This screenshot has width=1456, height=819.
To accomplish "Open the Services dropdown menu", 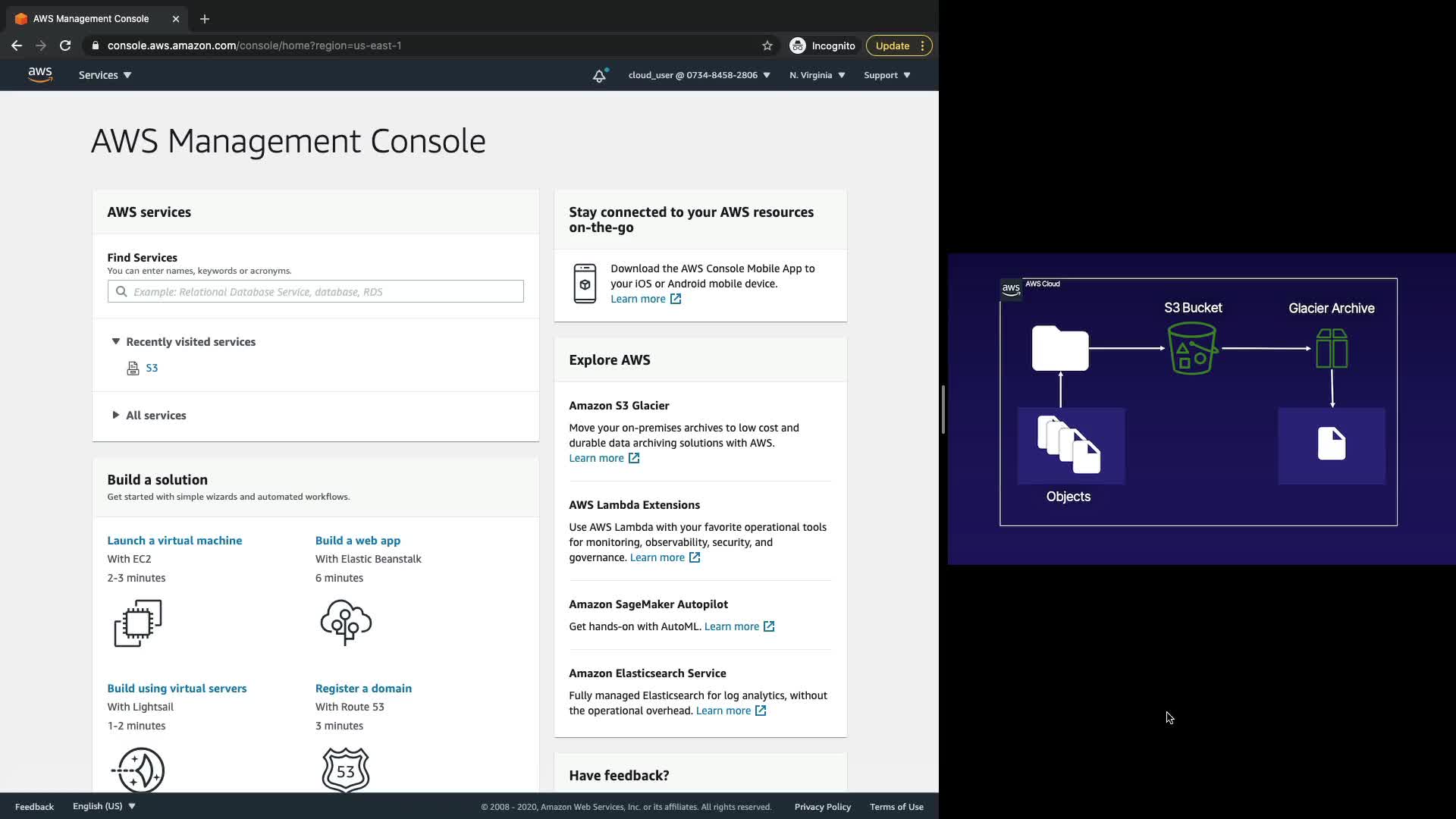I will (105, 75).
